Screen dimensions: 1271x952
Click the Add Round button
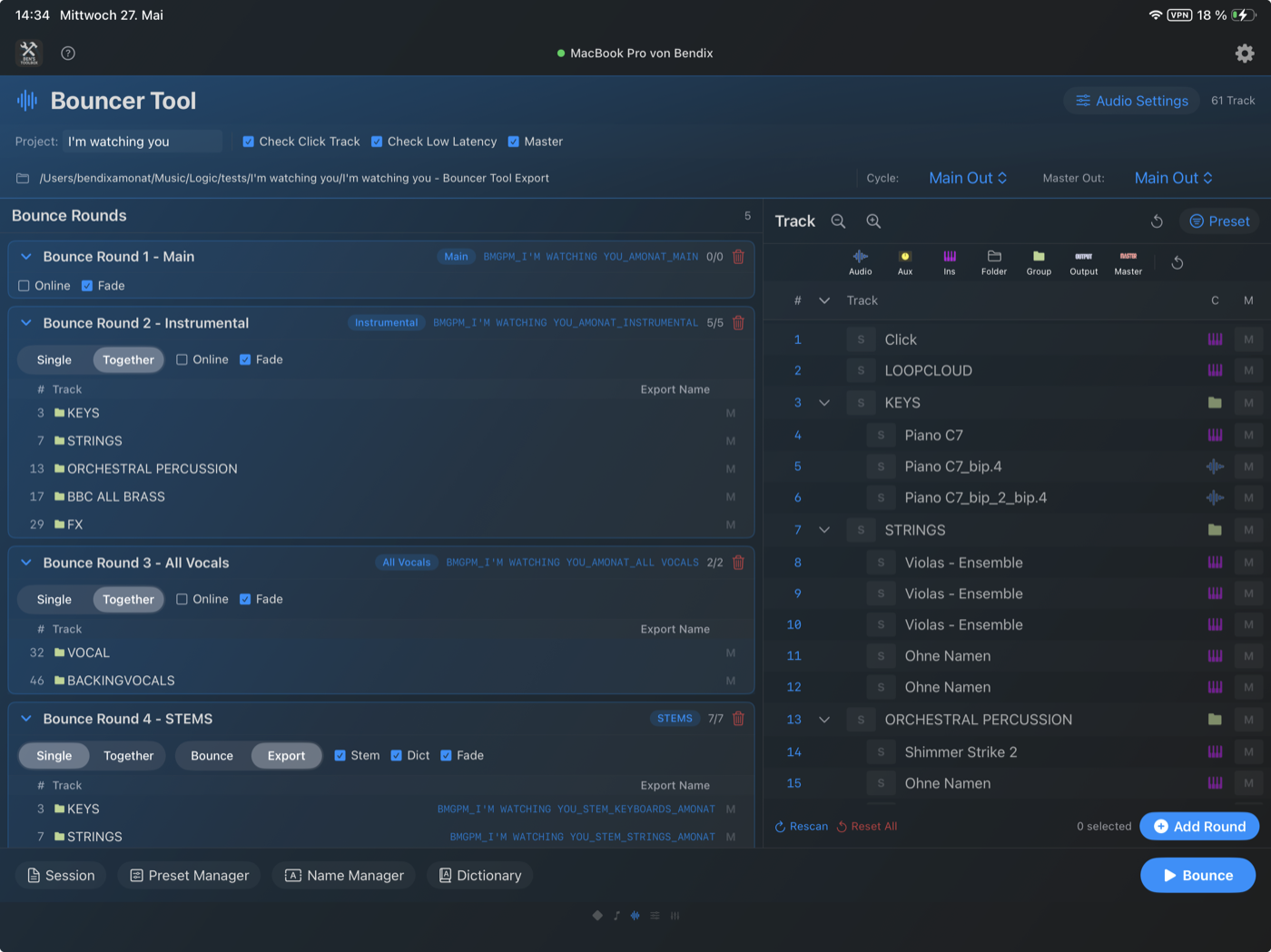1199,827
